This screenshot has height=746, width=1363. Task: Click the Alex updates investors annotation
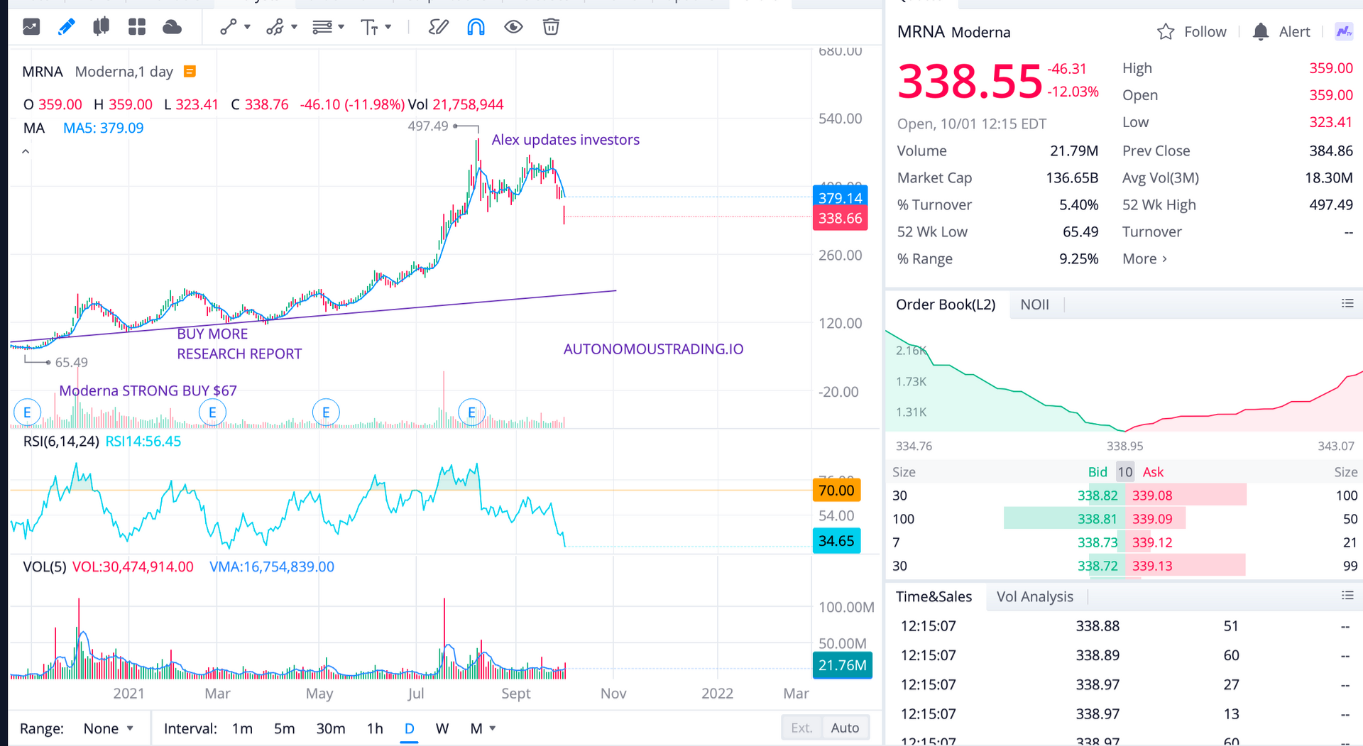click(x=565, y=139)
